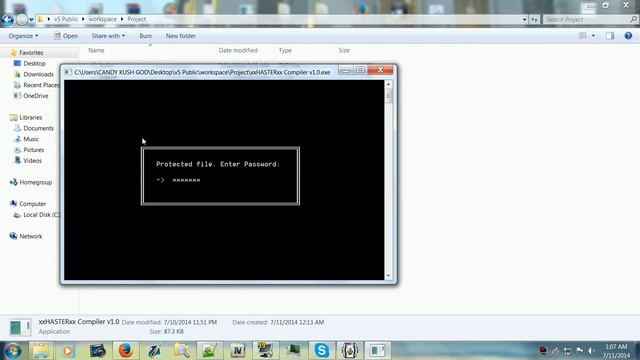The image size is (640, 360).
Task: Click the Action Center flag tray icon
Action: point(579,351)
